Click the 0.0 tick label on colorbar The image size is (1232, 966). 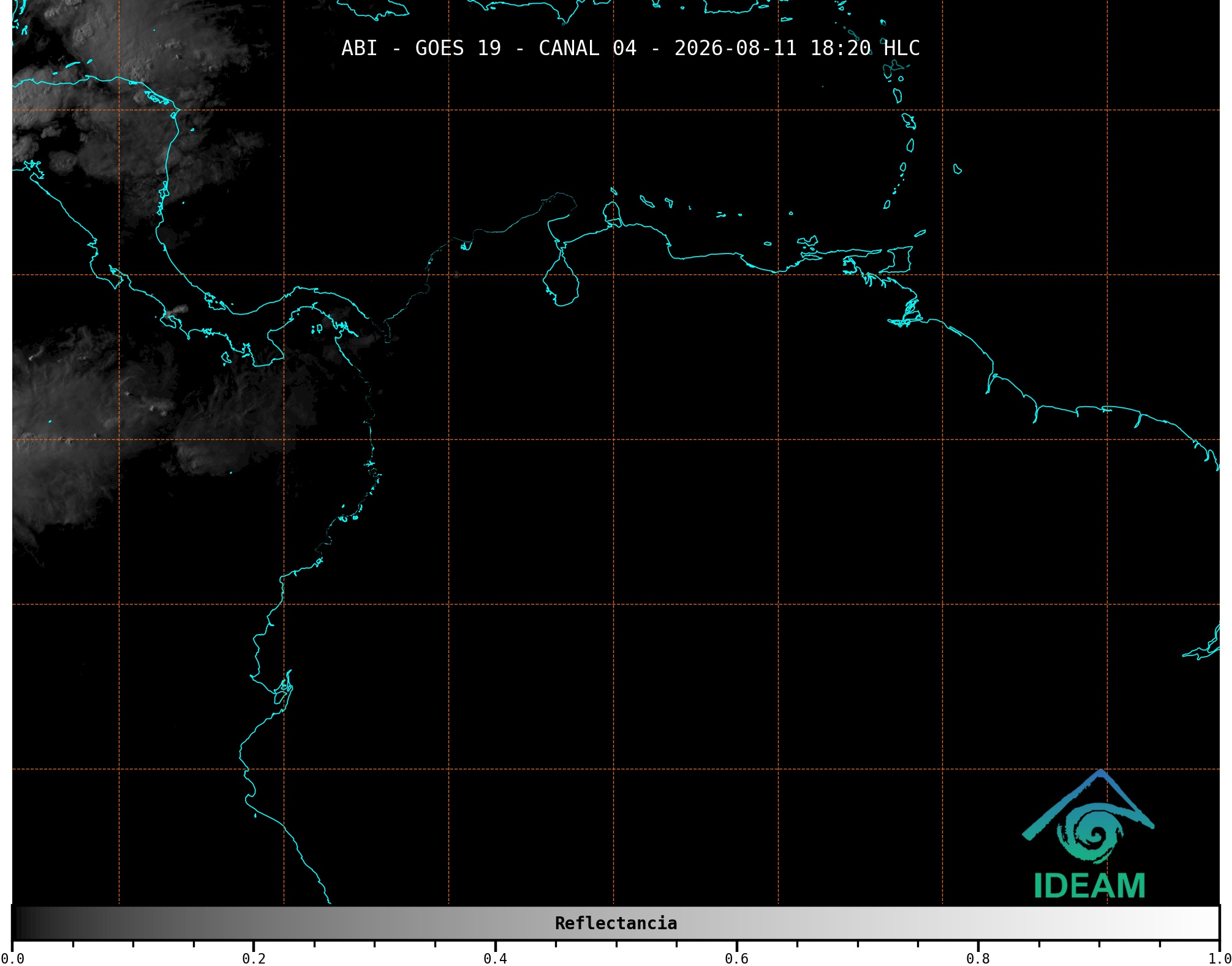12,959
